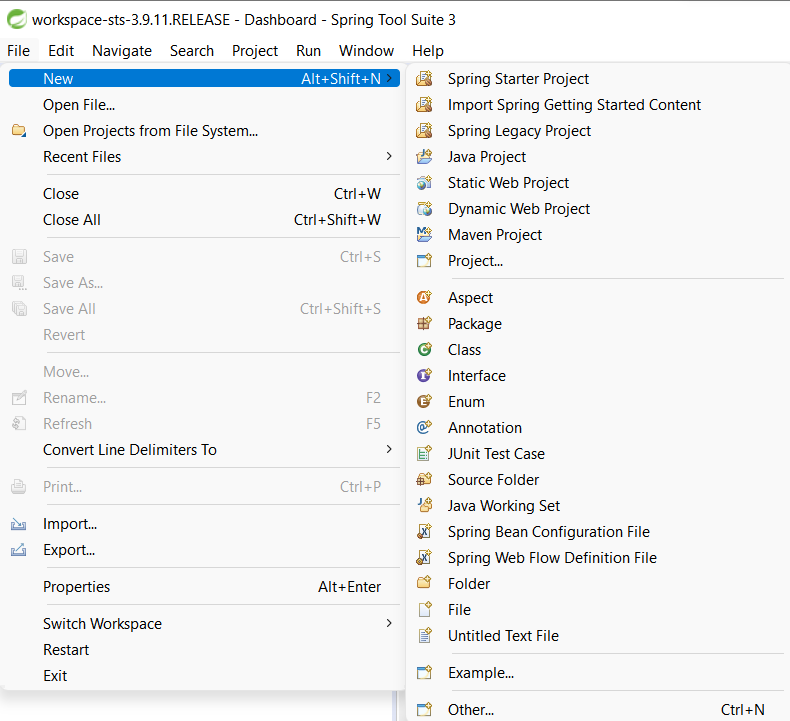Click the Annotation @ icon
The height and width of the screenshot is (721, 790).
[x=424, y=428]
